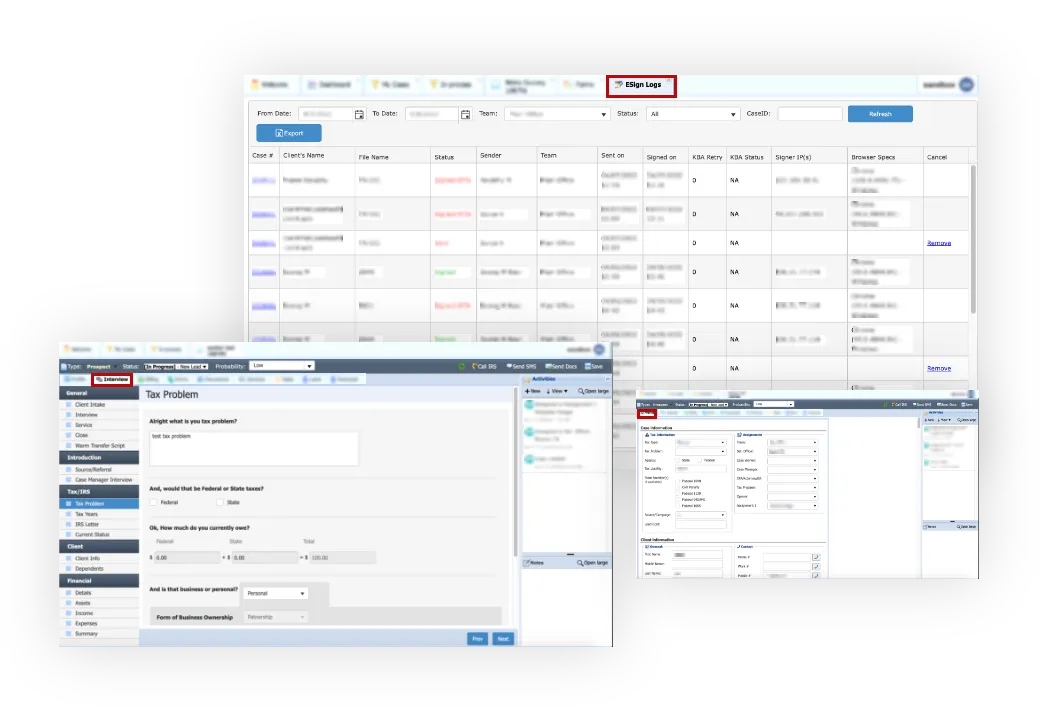Select Tax Problem in the sidebar
Viewport: 1046px width, 717px height.
pos(99,504)
